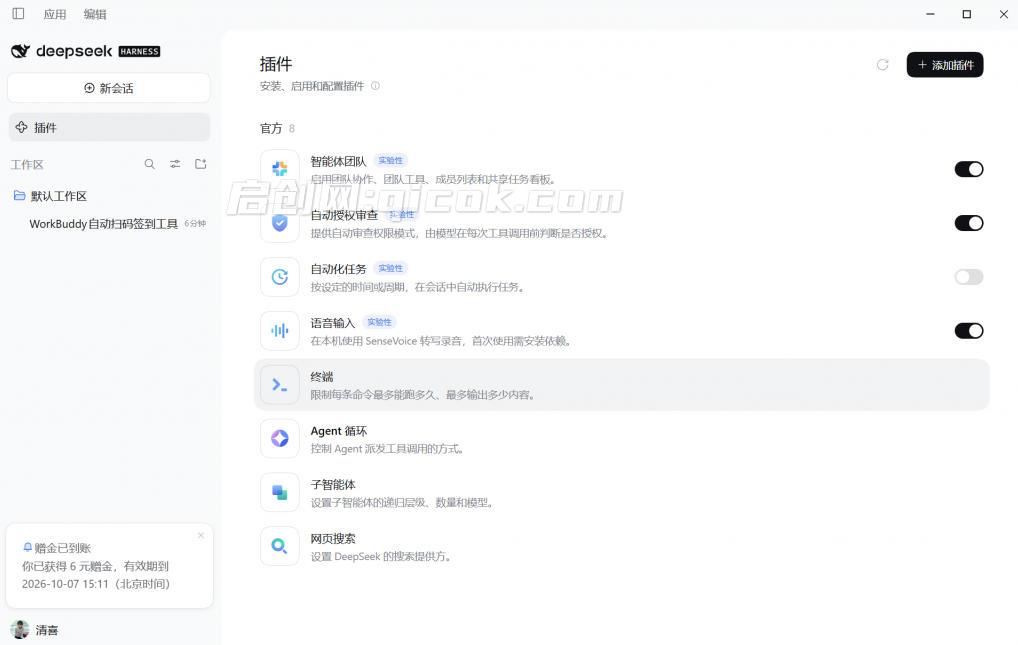Minimize the window
1018x645 pixels.
coord(930,14)
